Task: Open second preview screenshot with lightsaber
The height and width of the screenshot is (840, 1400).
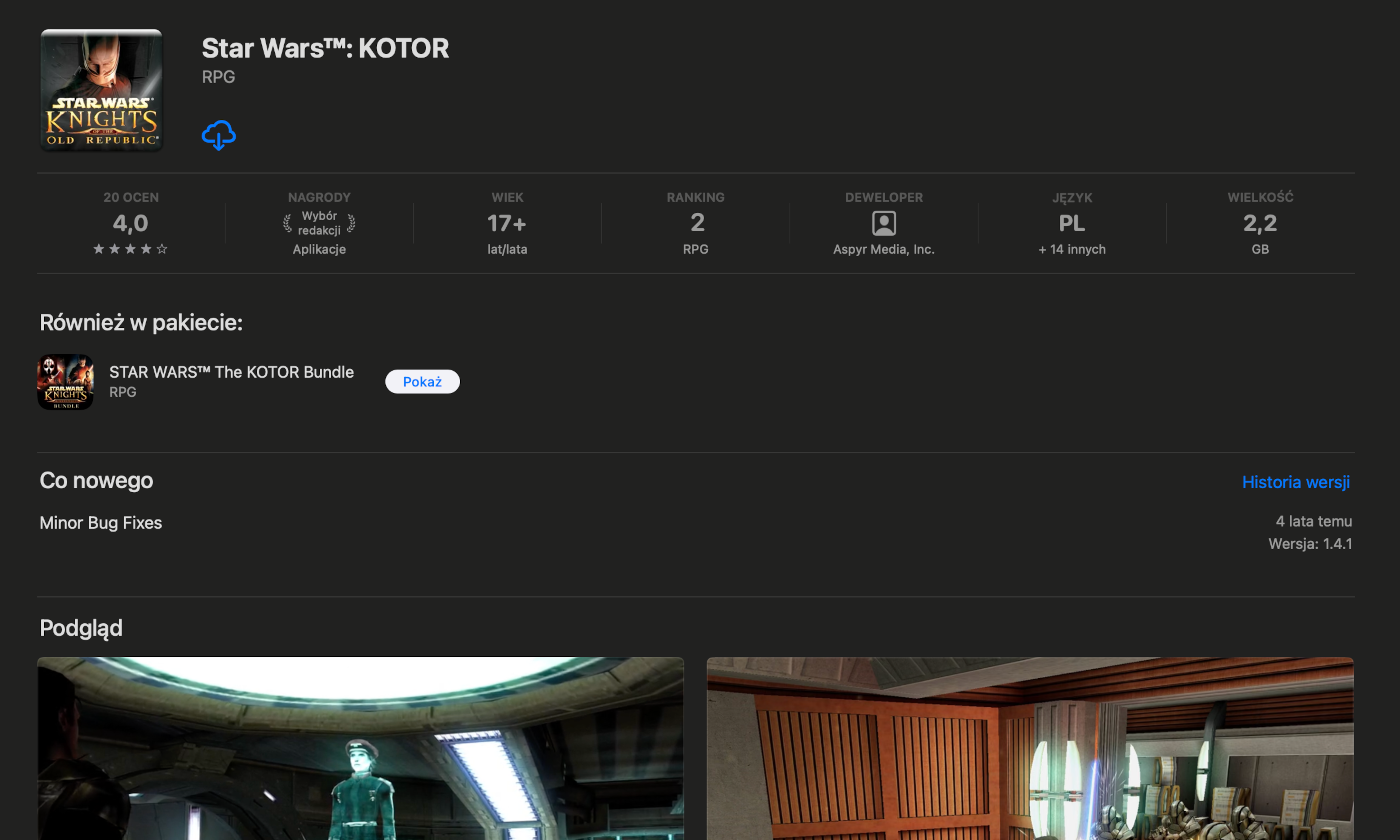Action: tap(1030, 748)
